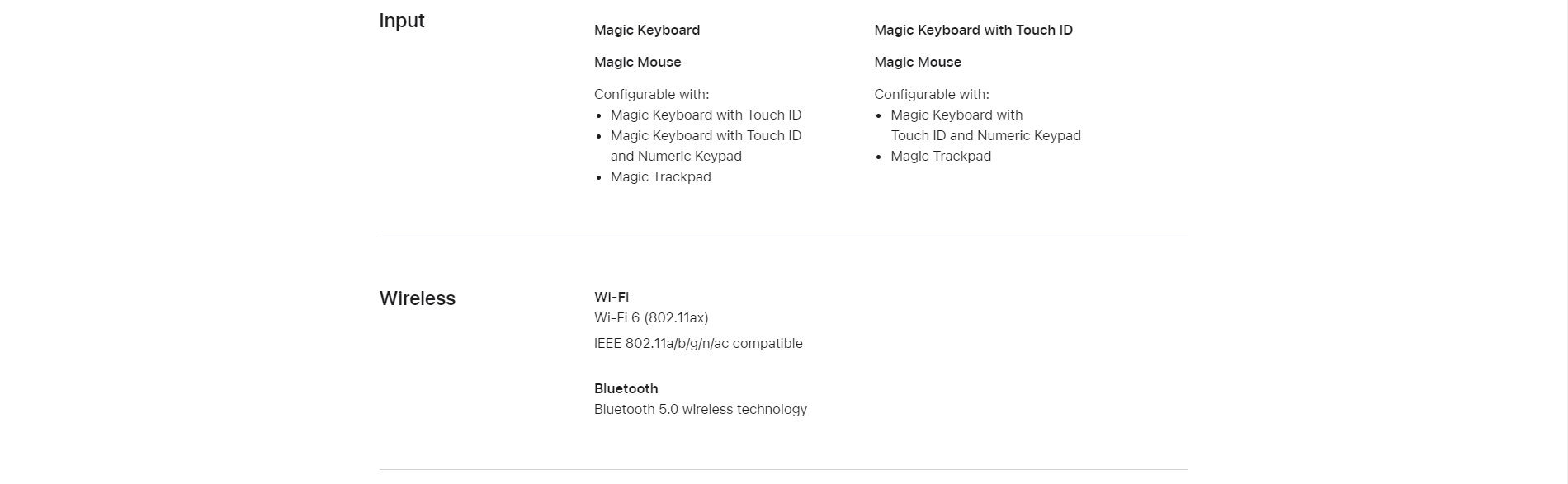Click right column Configurable with label
This screenshot has width=1568, height=484.
coord(932,94)
